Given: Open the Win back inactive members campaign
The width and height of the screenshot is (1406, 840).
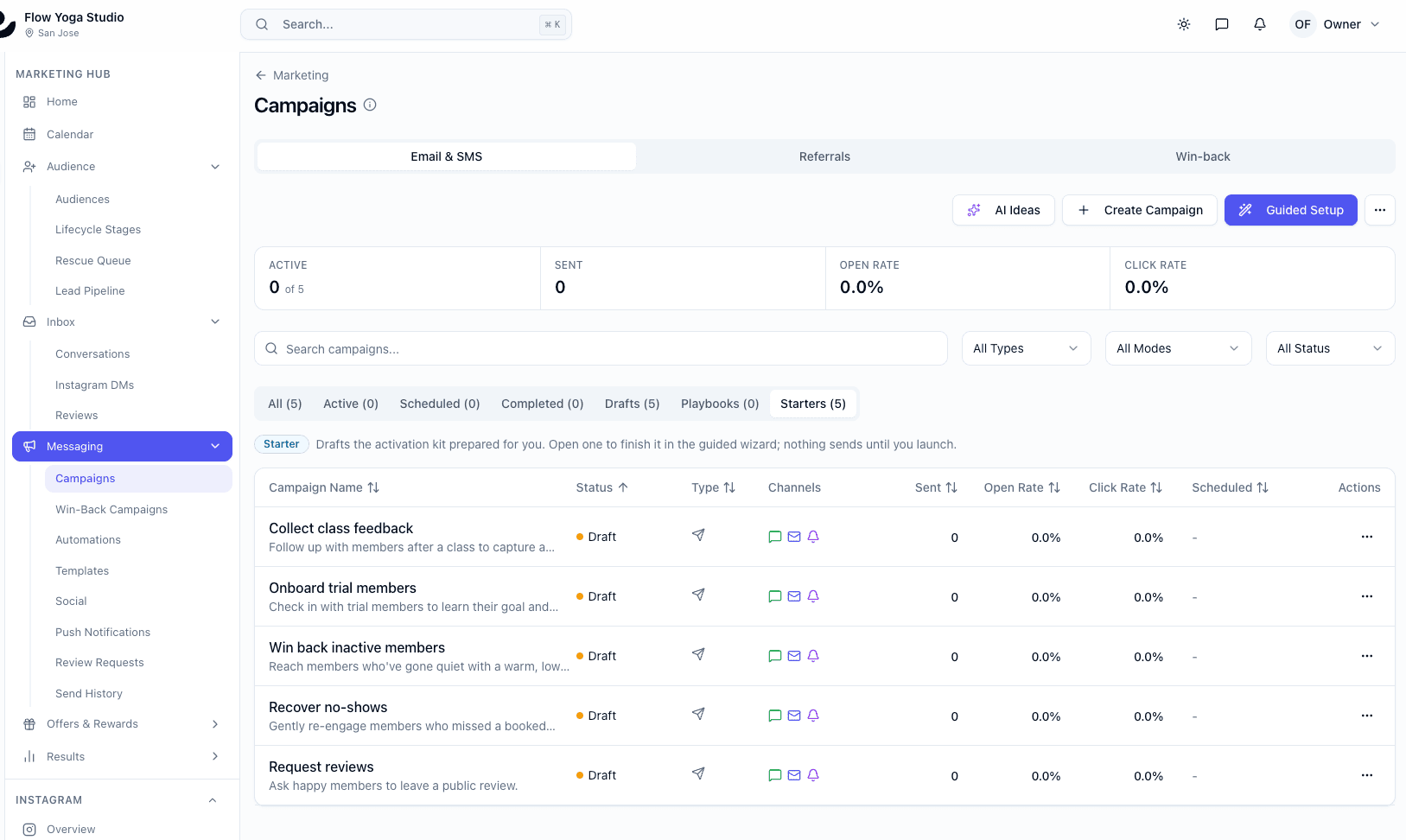Looking at the screenshot, I should tap(357, 647).
